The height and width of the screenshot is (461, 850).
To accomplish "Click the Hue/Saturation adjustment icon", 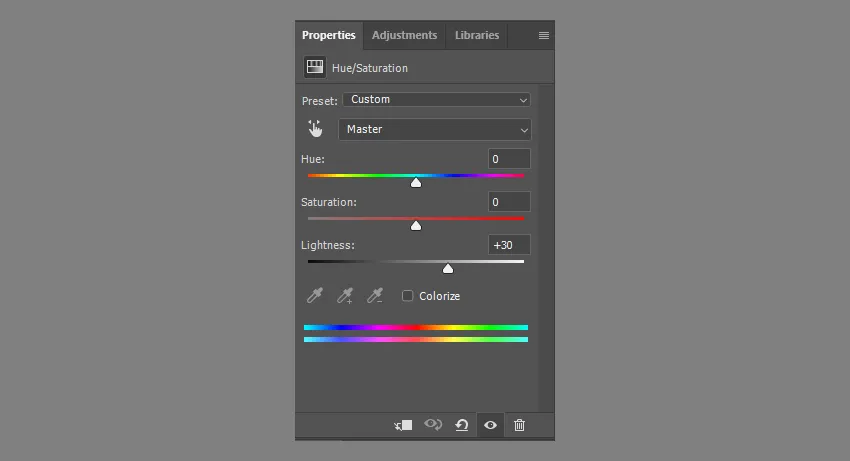I will coord(315,68).
